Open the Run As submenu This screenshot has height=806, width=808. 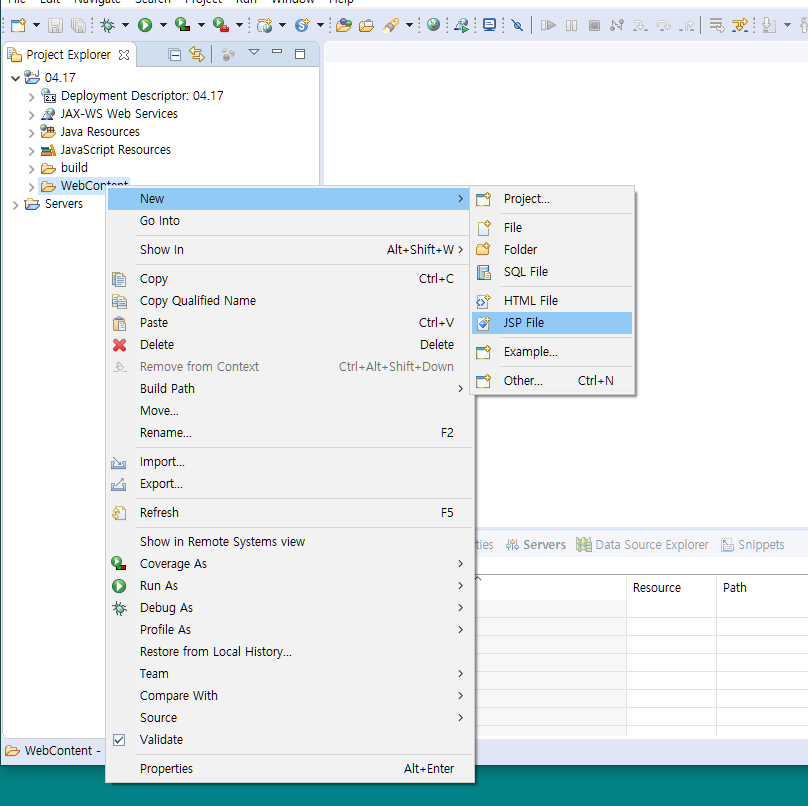pos(290,585)
